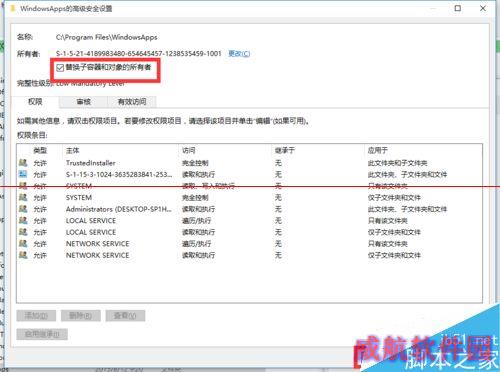
Task: Click the 更改(C) owner link
Action: tap(239, 53)
